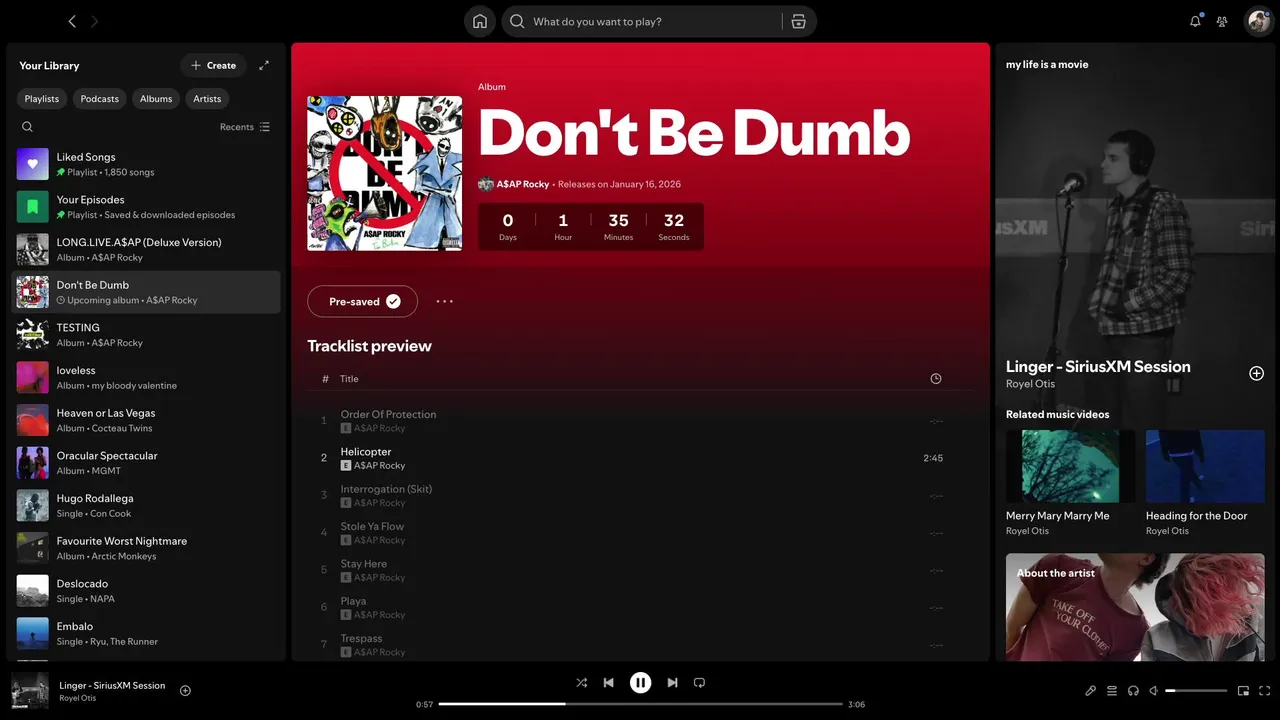This screenshot has width=1280, height=720.
Task: Open the About the artist card
Action: (1135, 607)
